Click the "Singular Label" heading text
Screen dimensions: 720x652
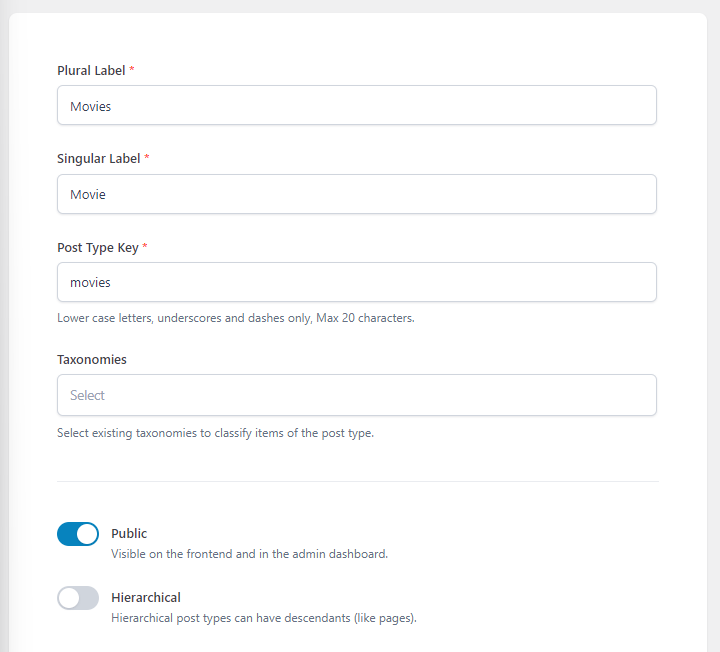tap(98, 158)
